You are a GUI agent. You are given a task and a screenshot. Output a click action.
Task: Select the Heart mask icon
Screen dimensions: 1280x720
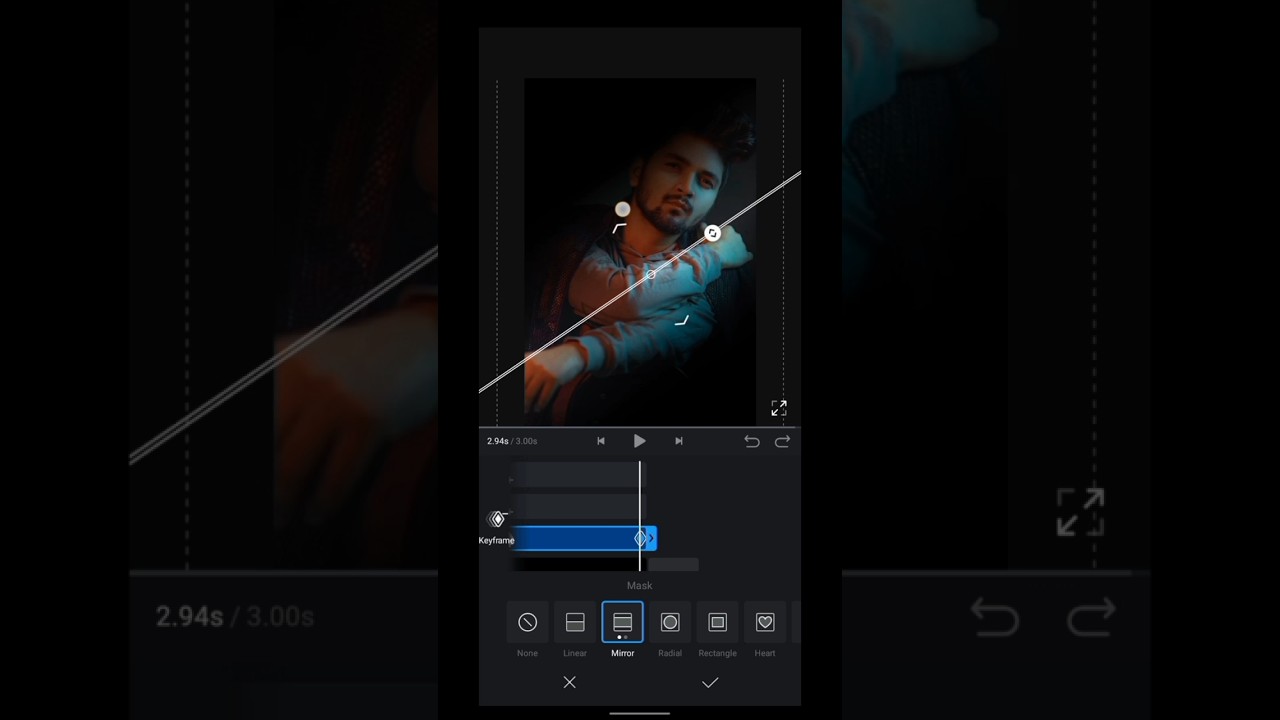[x=765, y=622]
